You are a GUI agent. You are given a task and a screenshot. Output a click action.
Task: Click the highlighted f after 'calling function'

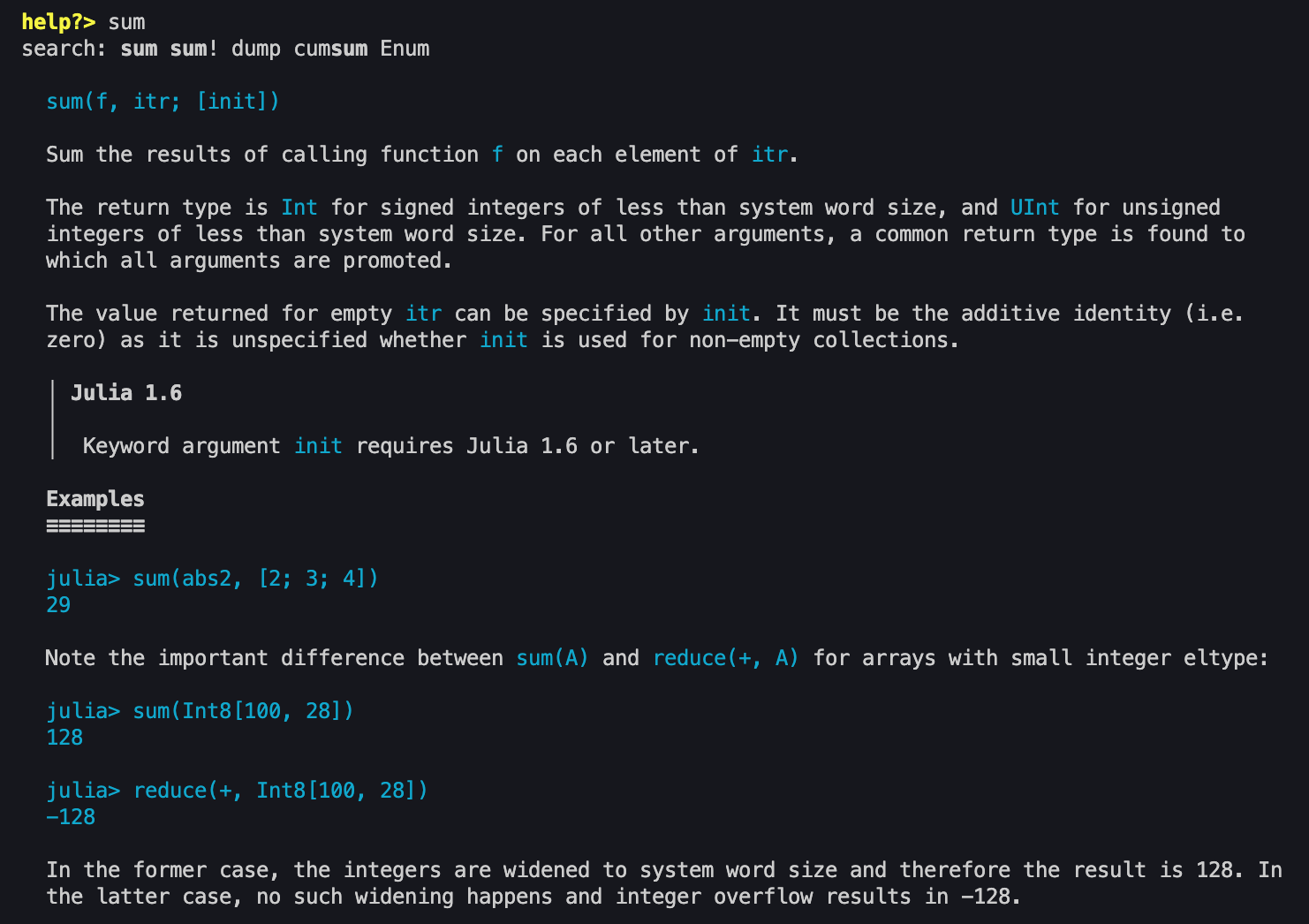coord(497,155)
